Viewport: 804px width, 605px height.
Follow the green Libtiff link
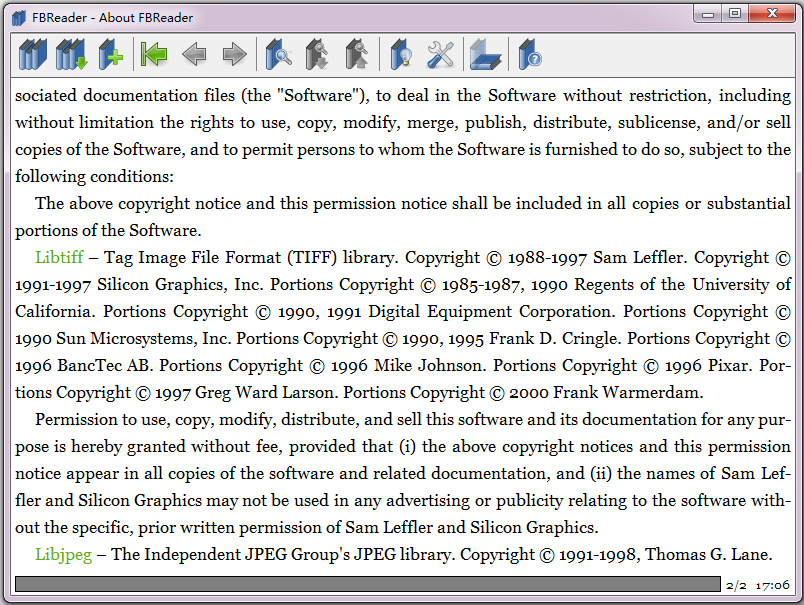[x=59, y=257]
